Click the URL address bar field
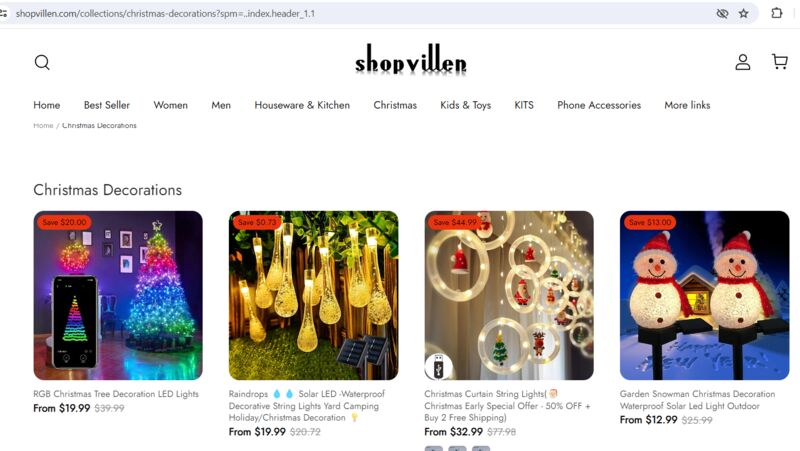The width and height of the screenshot is (800, 451). click(x=357, y=13)
